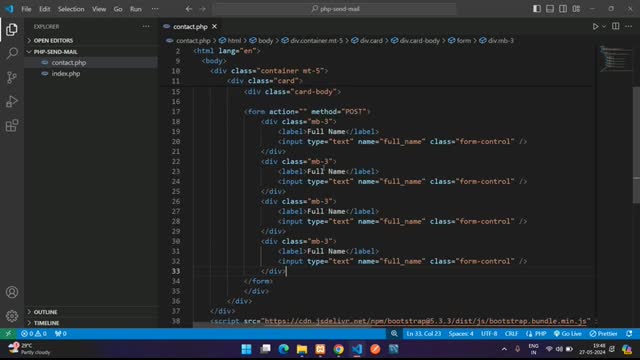Viewport: 640px width, 360px height.
Task: Click the VS Code logo icon
Action: (9, 9)
